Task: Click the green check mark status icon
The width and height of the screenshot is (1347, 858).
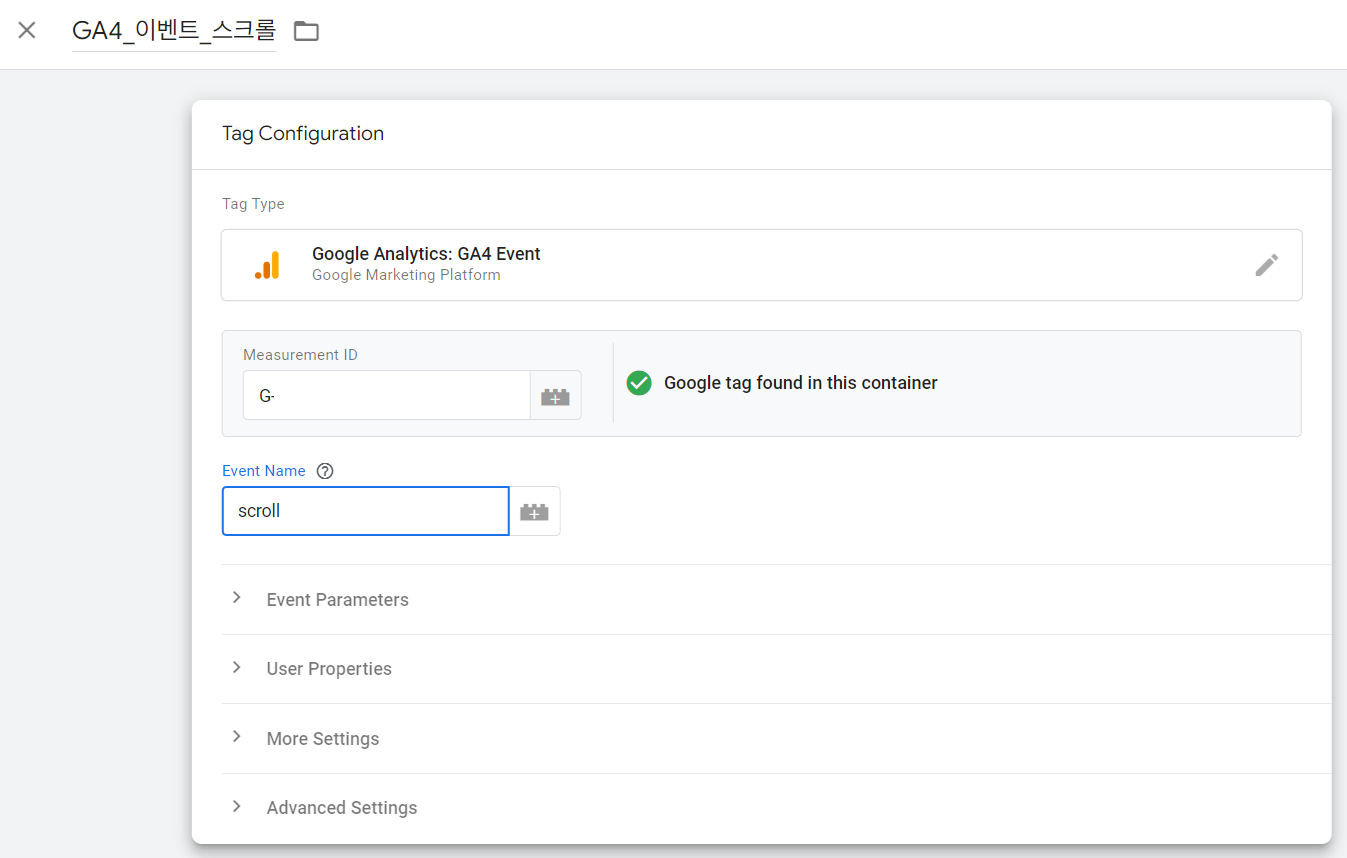Action: [639, 383]
